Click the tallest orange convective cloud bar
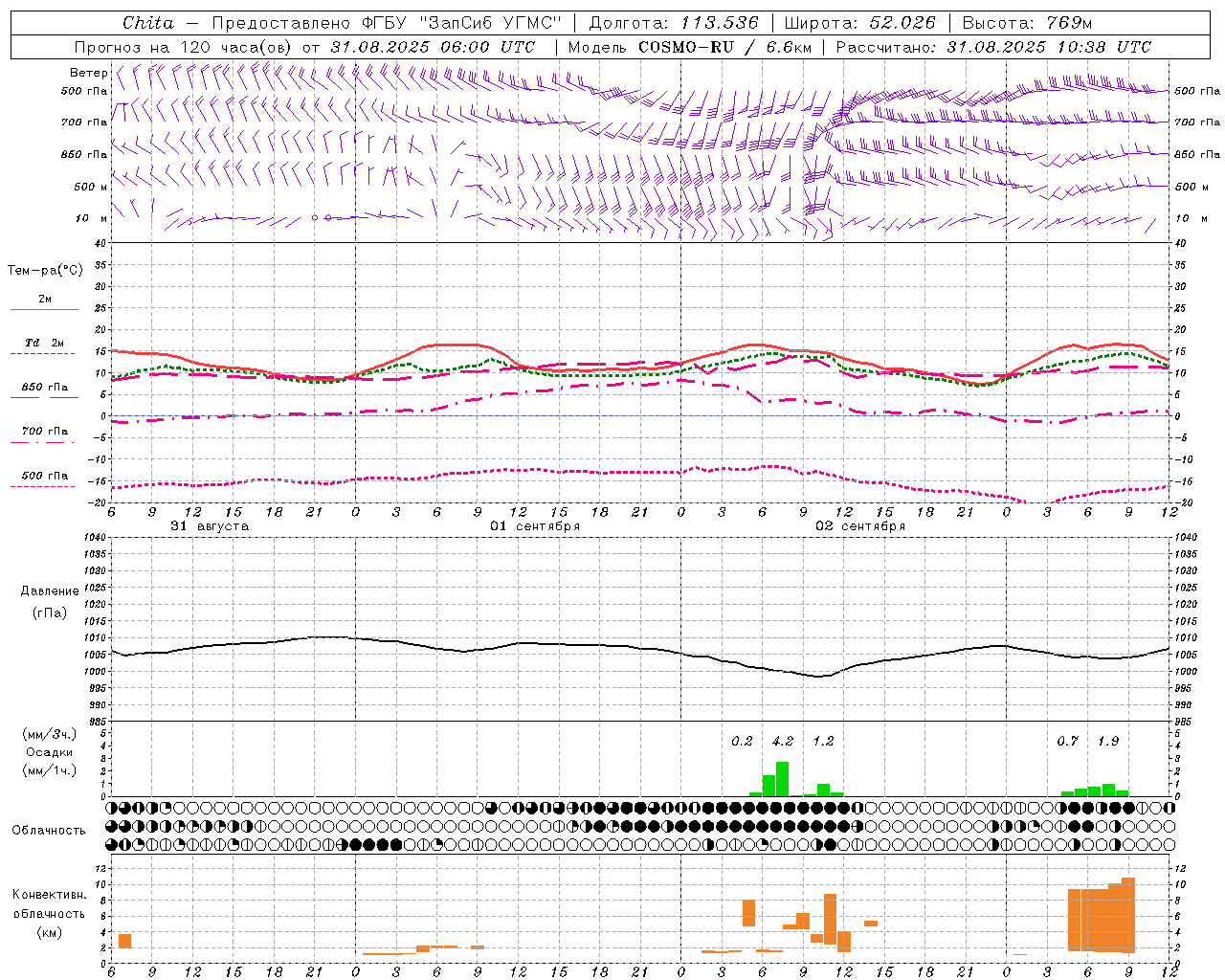This screenshot has height=980, width=1225. 1128,915
